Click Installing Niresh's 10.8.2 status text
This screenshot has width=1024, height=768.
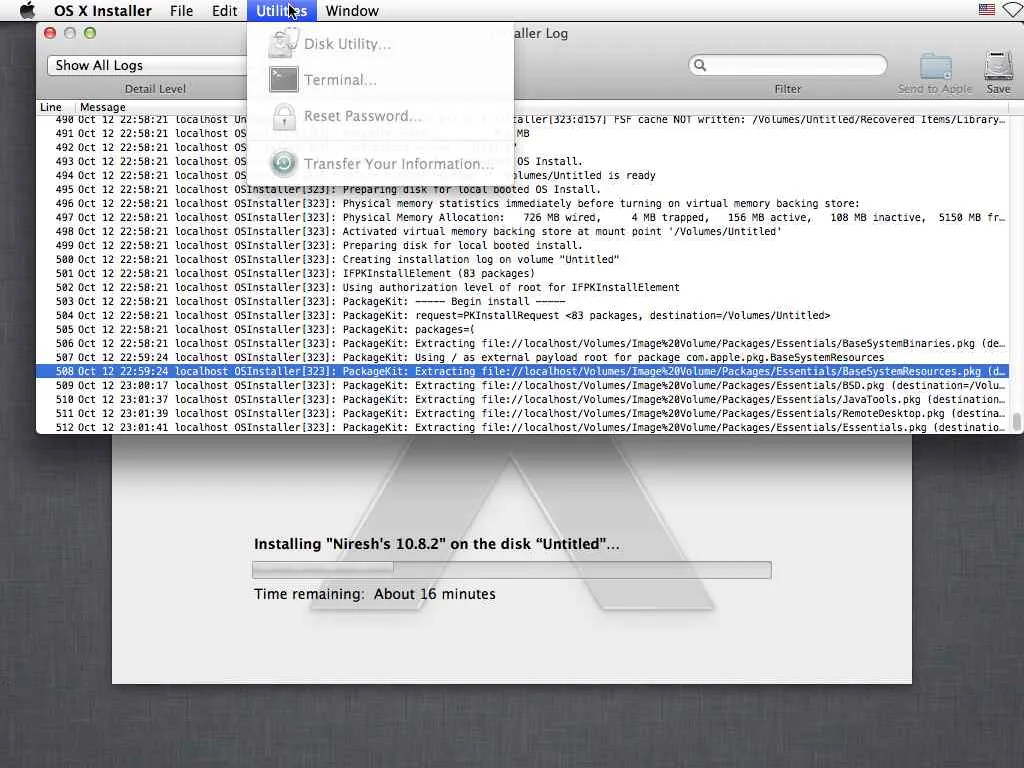click(x=436, y=544)
